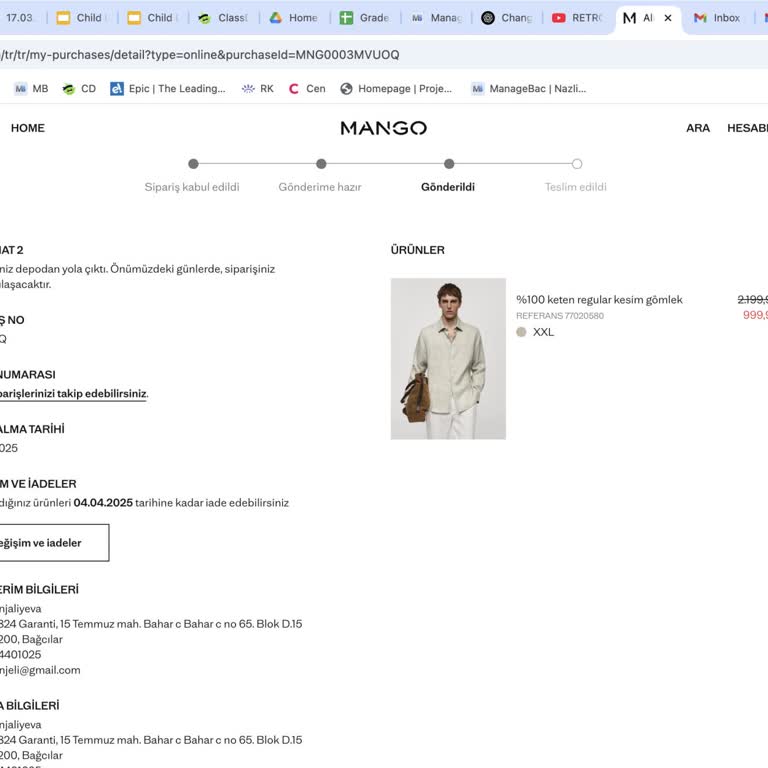Click the 'Teslim edildi' status label
This screenshot has height=768, width=768.
point(576,187)
